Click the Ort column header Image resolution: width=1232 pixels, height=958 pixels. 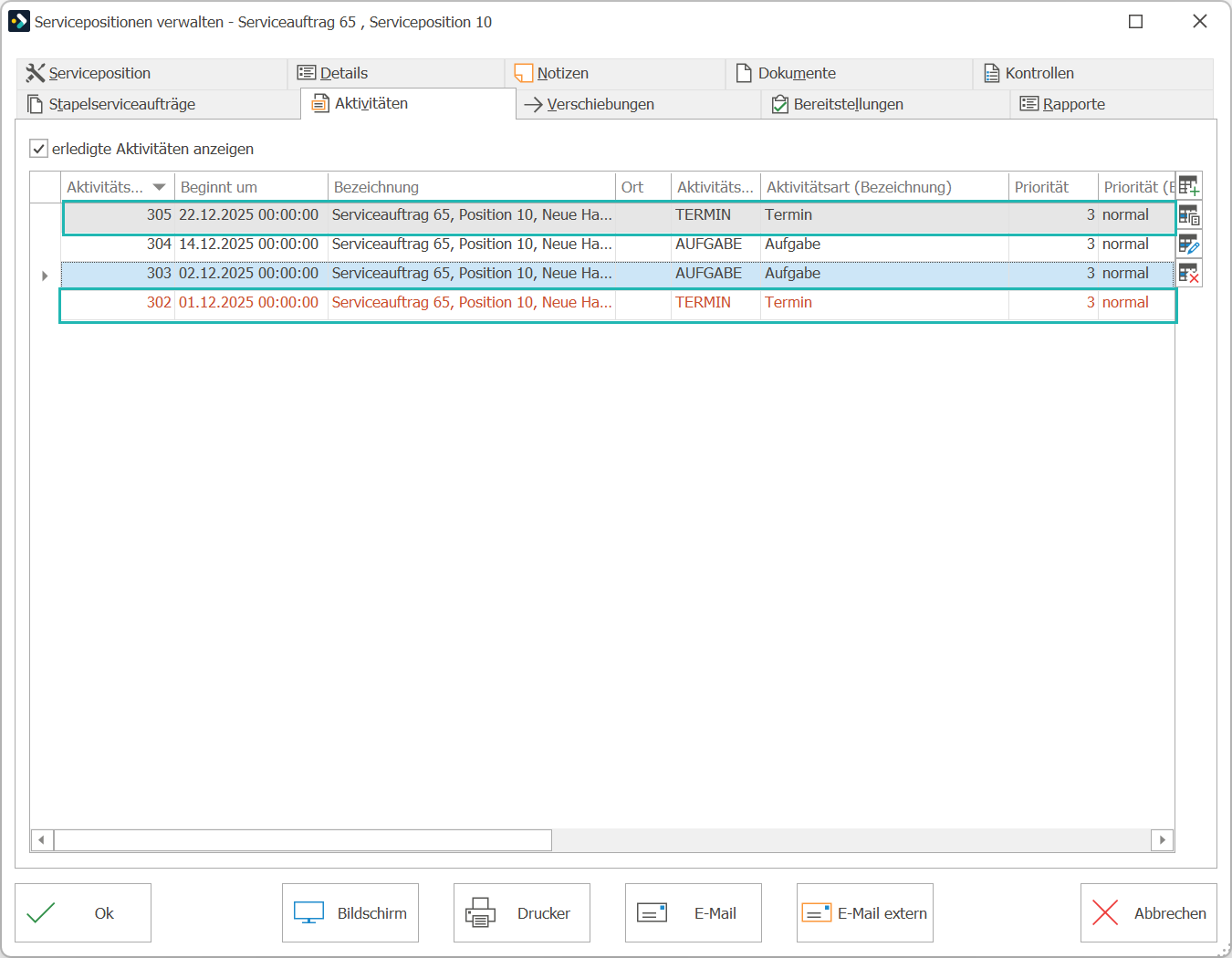pyautogui.click(x=643, y=187)
